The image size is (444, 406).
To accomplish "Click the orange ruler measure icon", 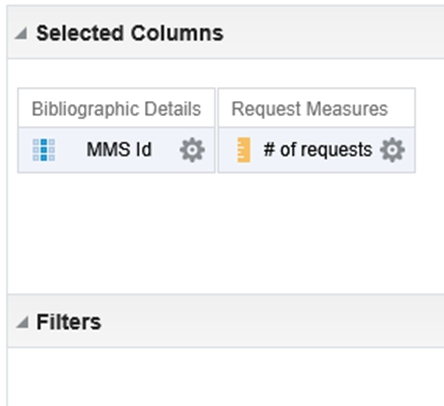I will 243,150.
